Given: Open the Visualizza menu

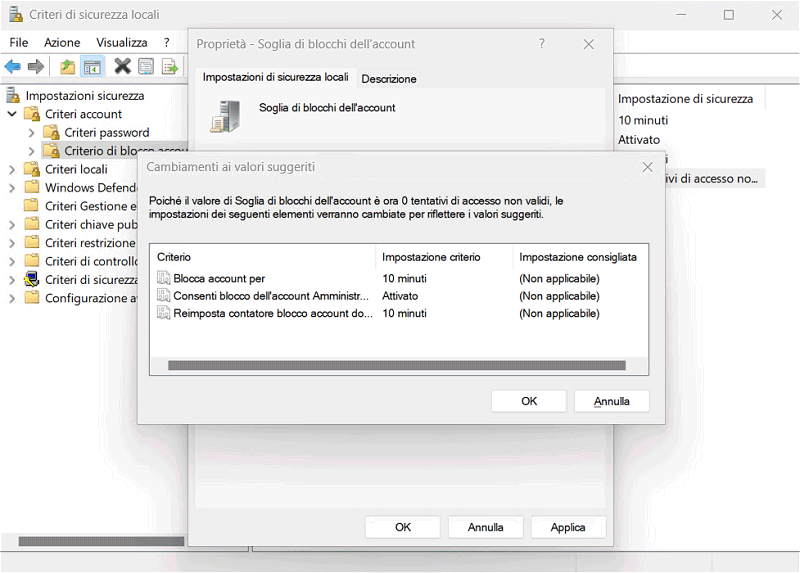Looking at the screenshot, I should [x=121, y=42].
